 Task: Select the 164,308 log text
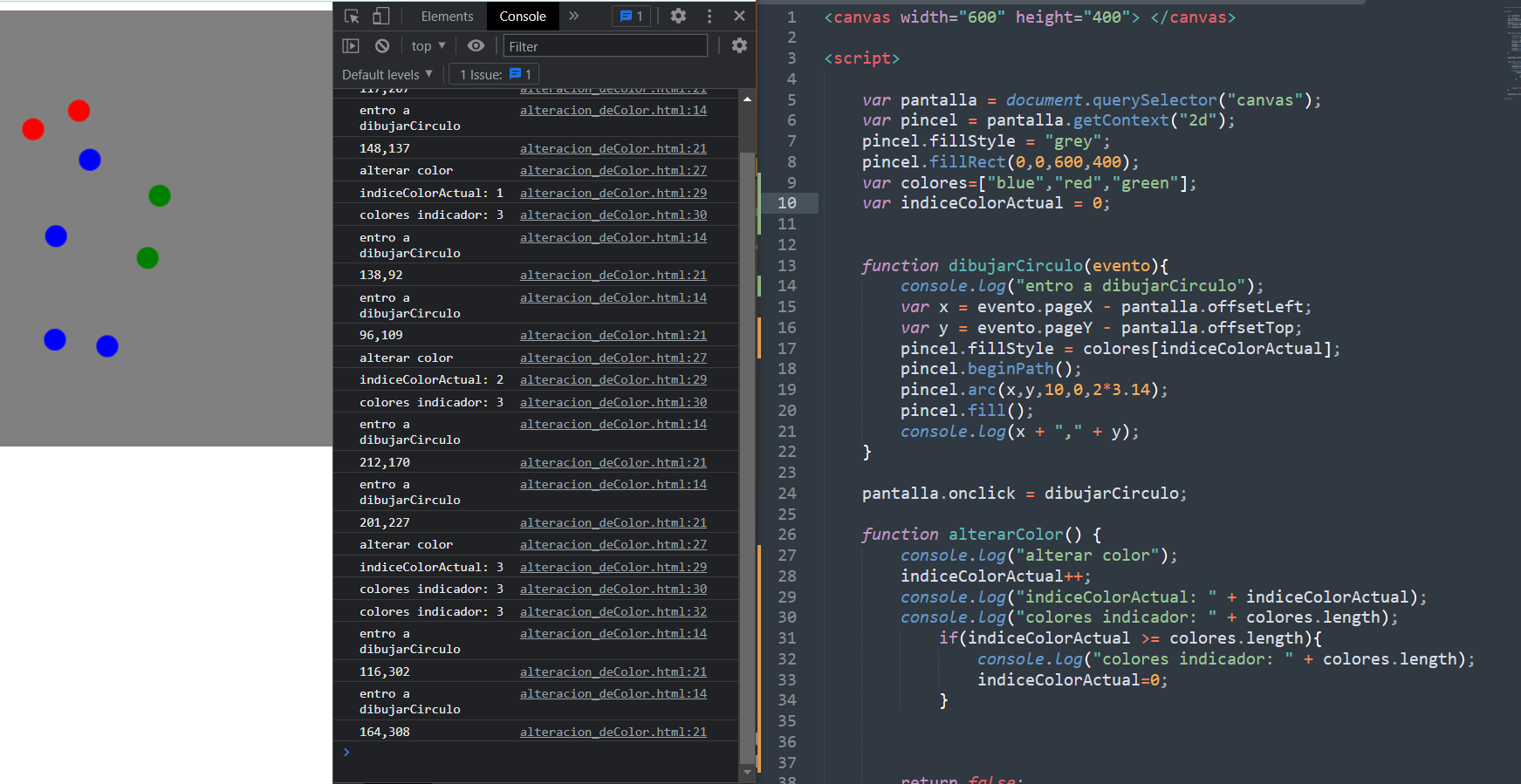pyautogui.click(x=385, y=732)
